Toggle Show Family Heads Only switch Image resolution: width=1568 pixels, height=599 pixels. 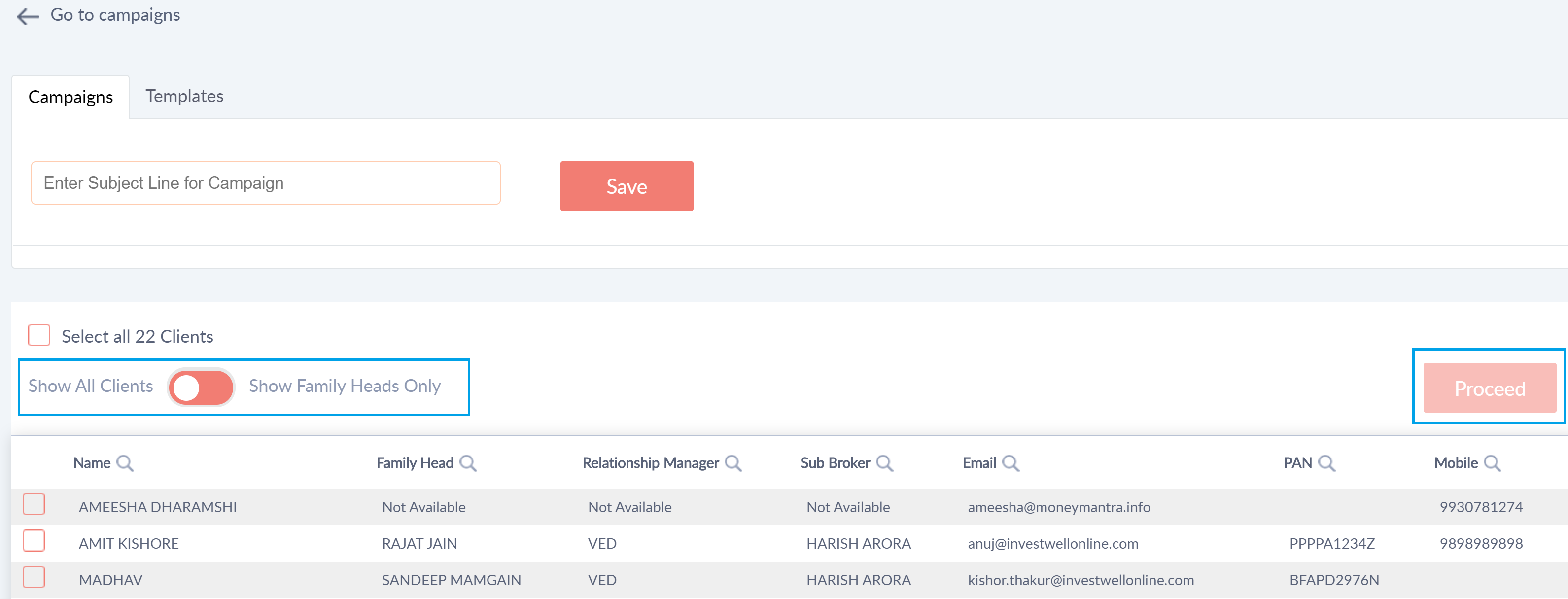(x=201, y=387)
